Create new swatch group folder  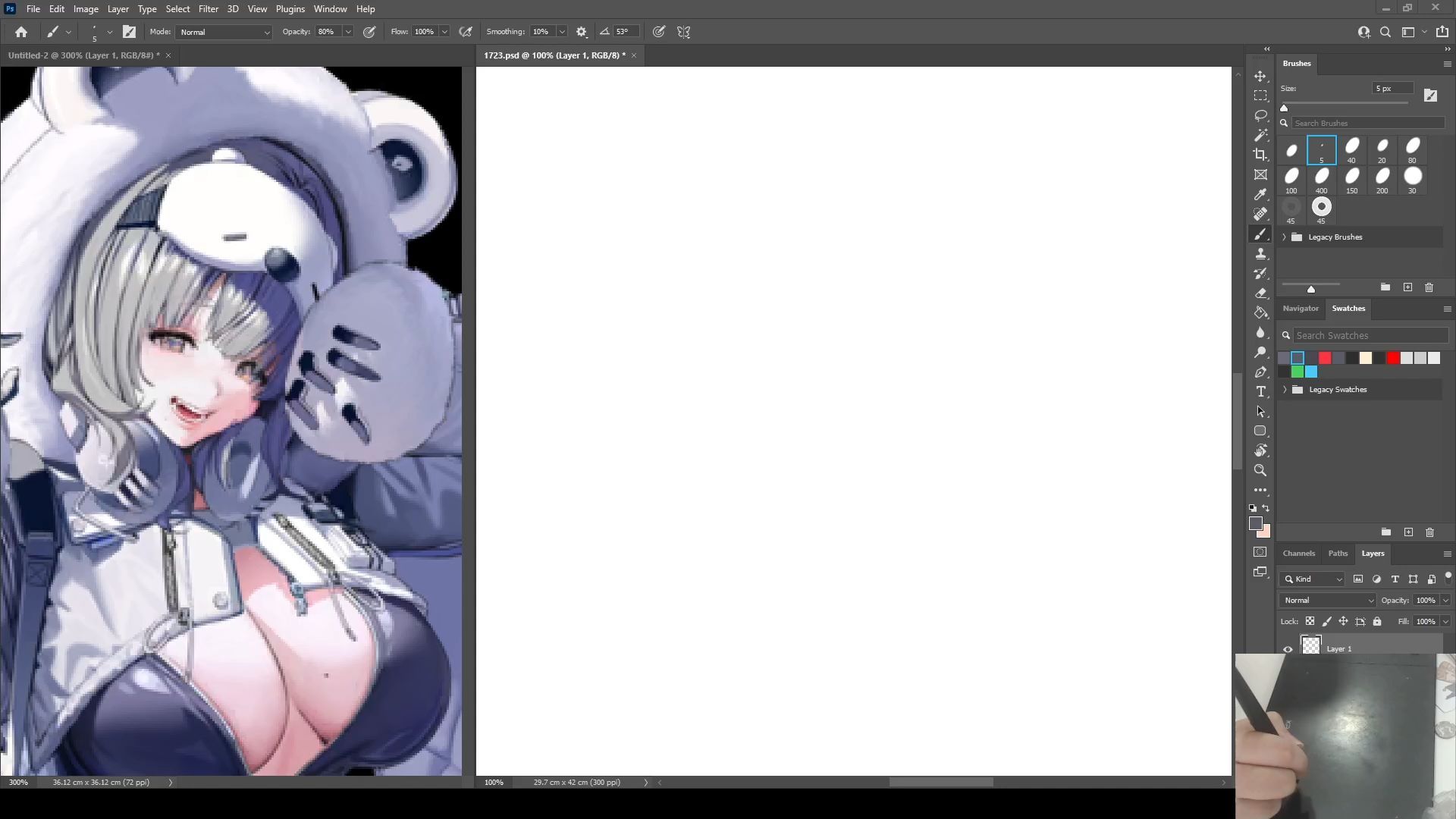click(x=1385, y=532)
